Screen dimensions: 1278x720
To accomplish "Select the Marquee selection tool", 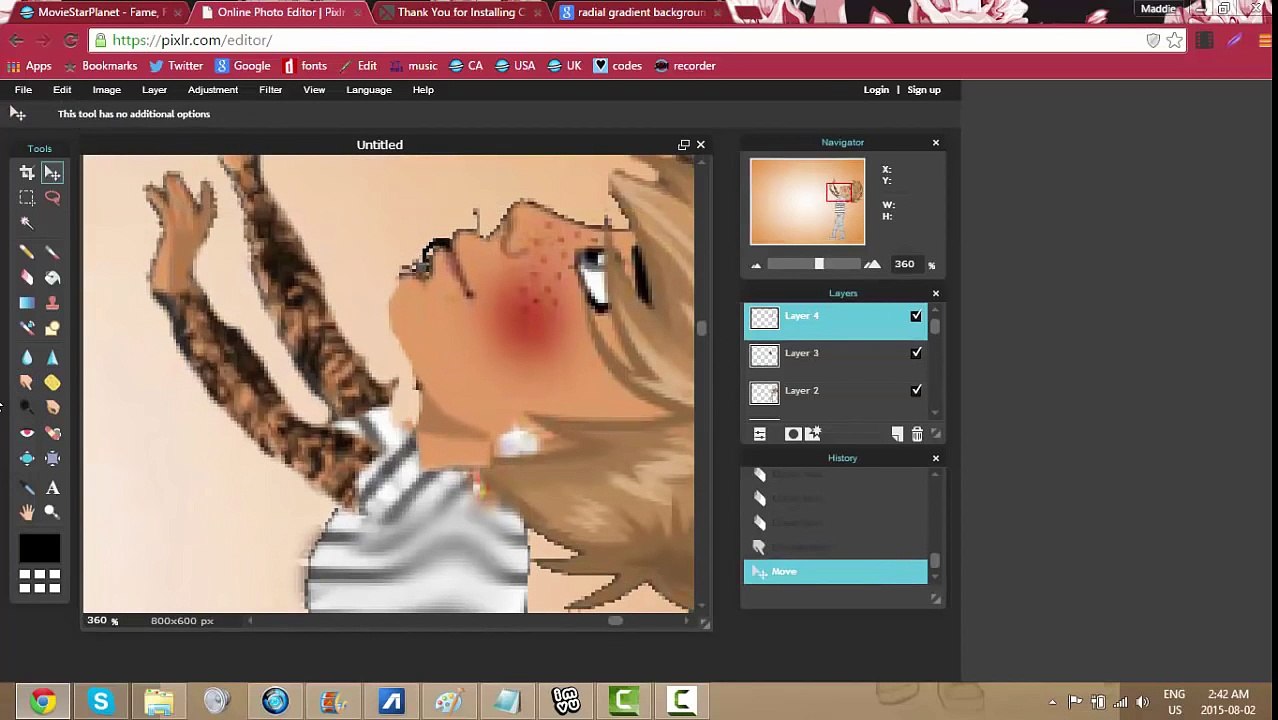I will [27, 198].
